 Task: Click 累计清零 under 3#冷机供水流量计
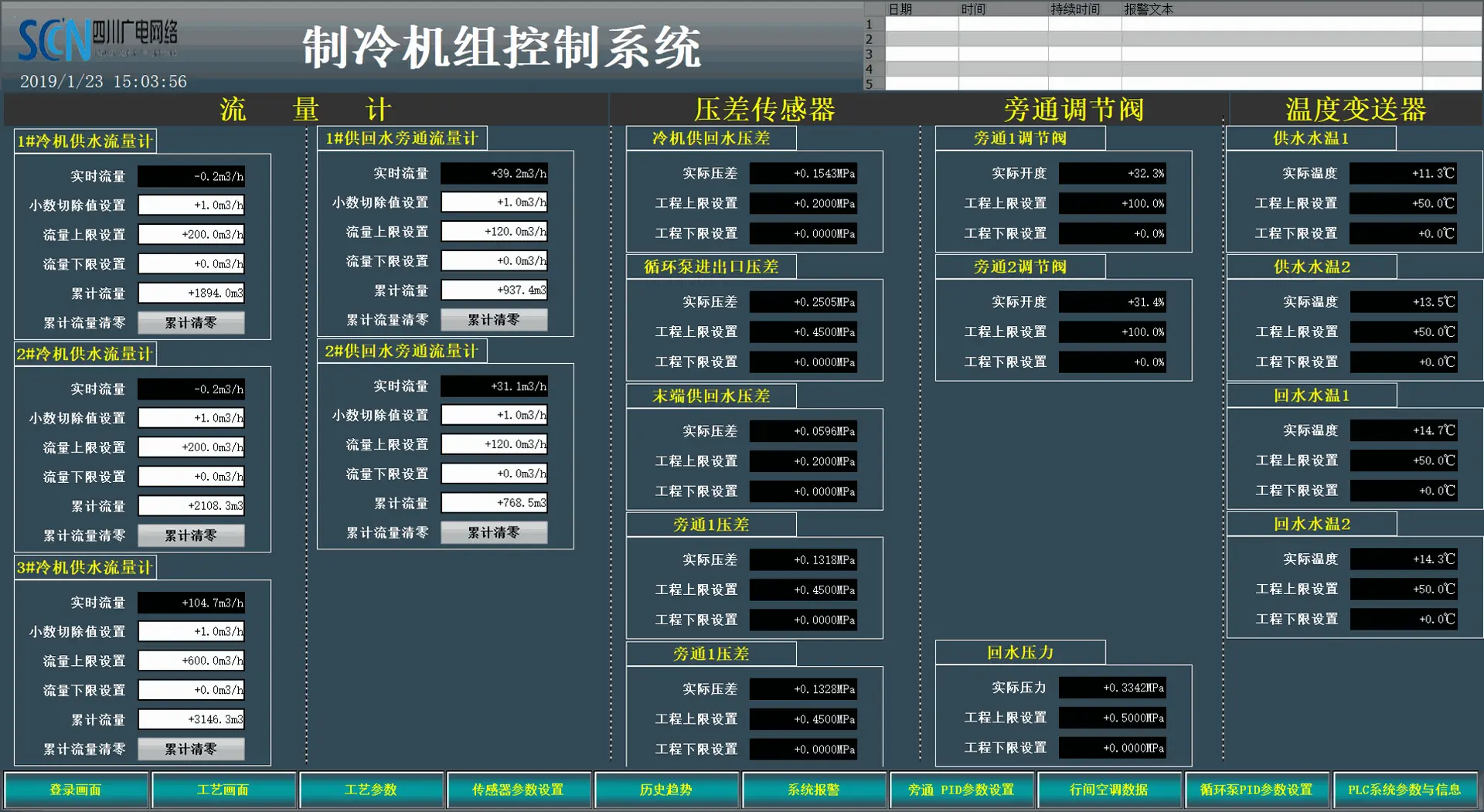191,749
